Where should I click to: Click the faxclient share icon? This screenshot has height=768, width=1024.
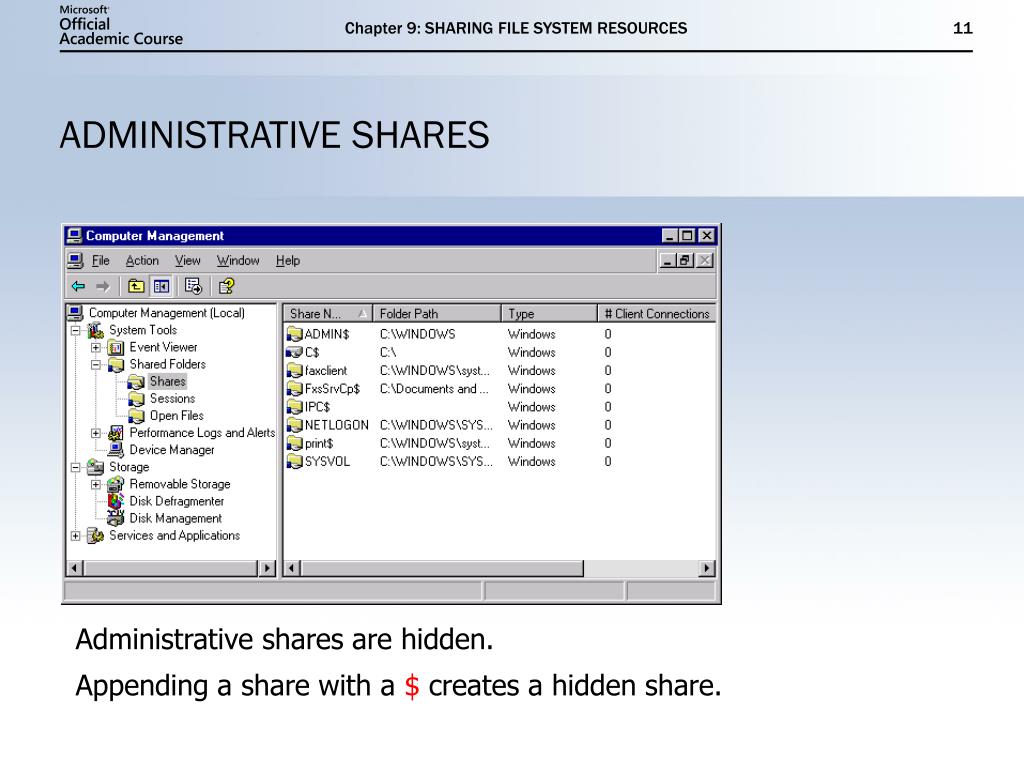295,371
